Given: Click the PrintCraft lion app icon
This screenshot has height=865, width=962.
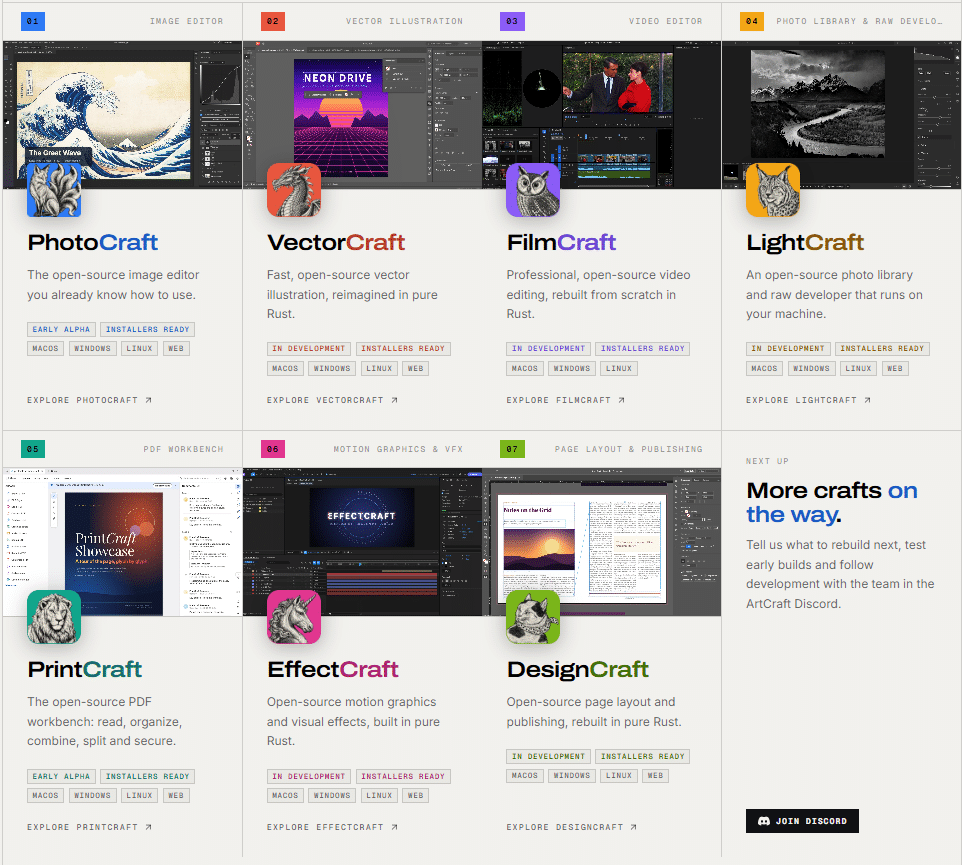Looking at the screenshot, I should [54, 617].
